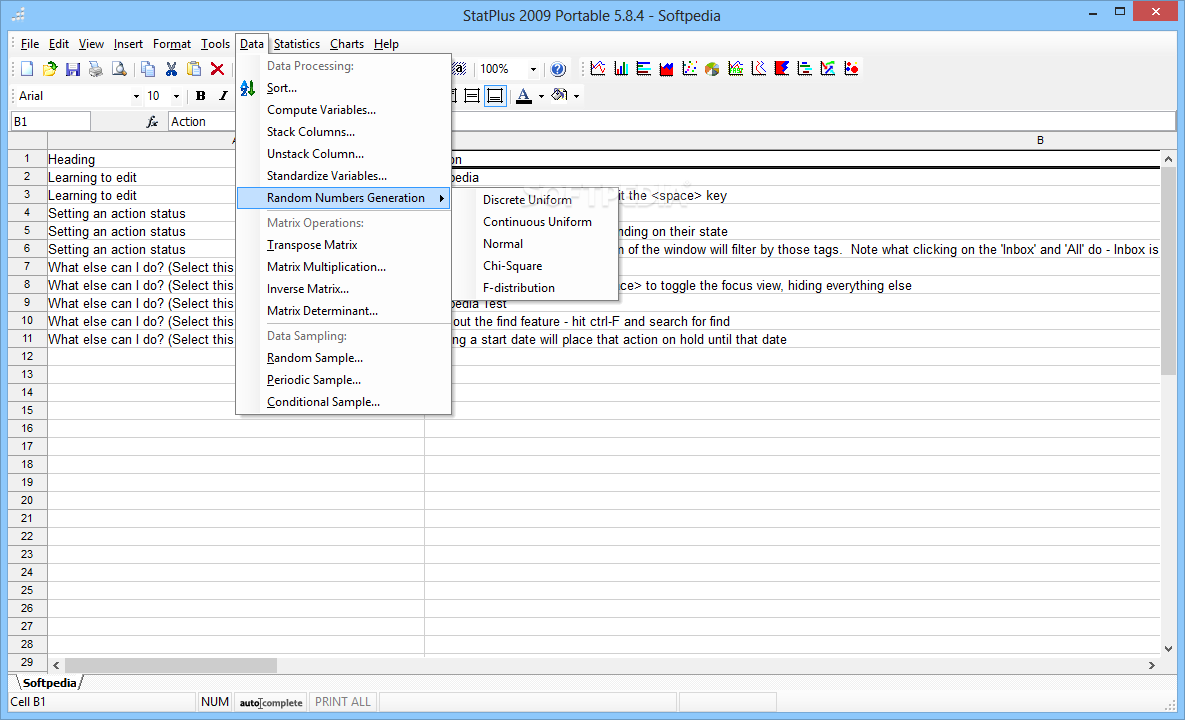This screenshot has width=1185, height=720.
Task: Select Continuous Uniform option
Action: (x=536, y=221)
